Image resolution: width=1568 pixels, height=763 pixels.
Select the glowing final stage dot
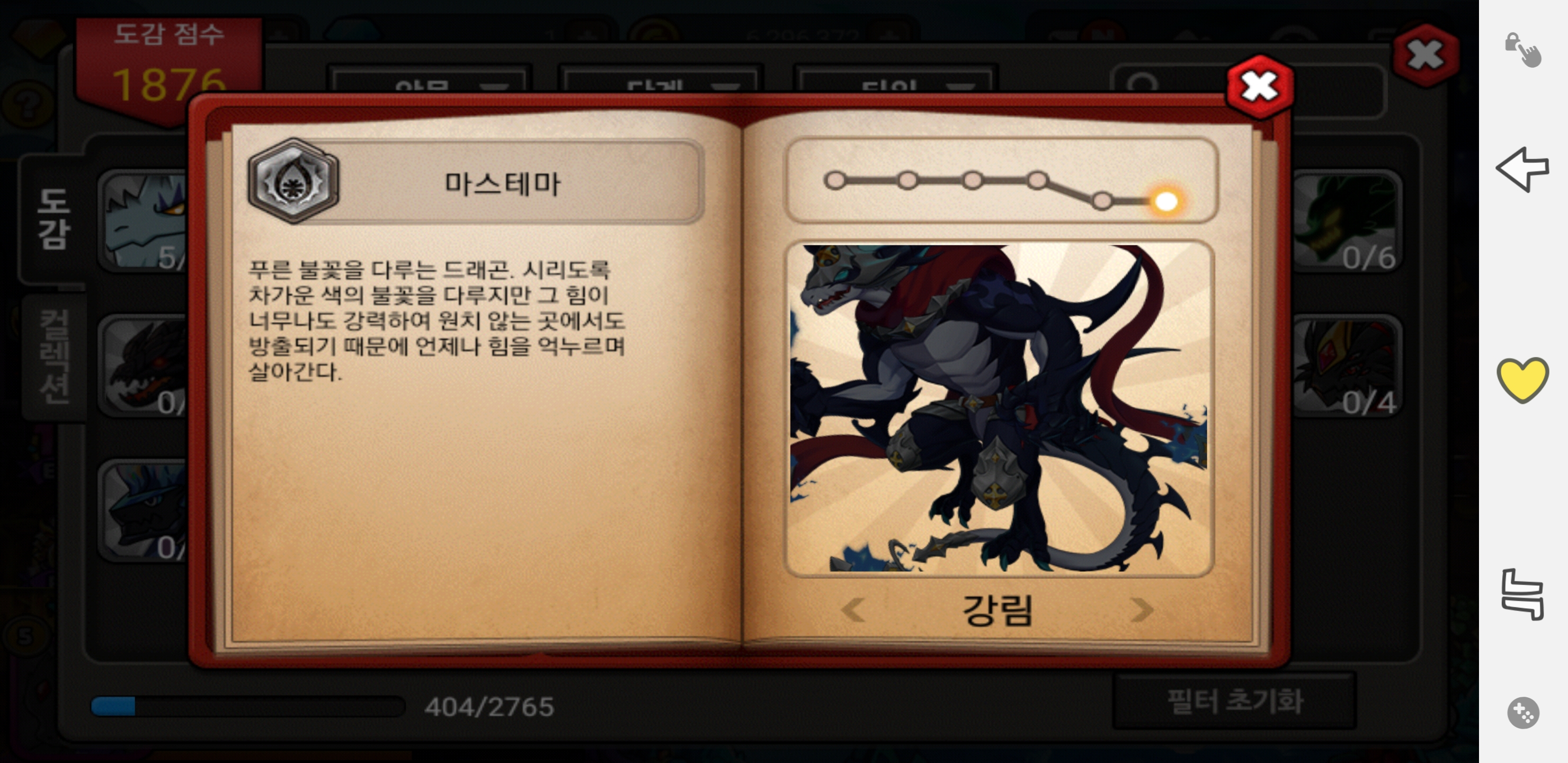click(x=1165, y=201)
